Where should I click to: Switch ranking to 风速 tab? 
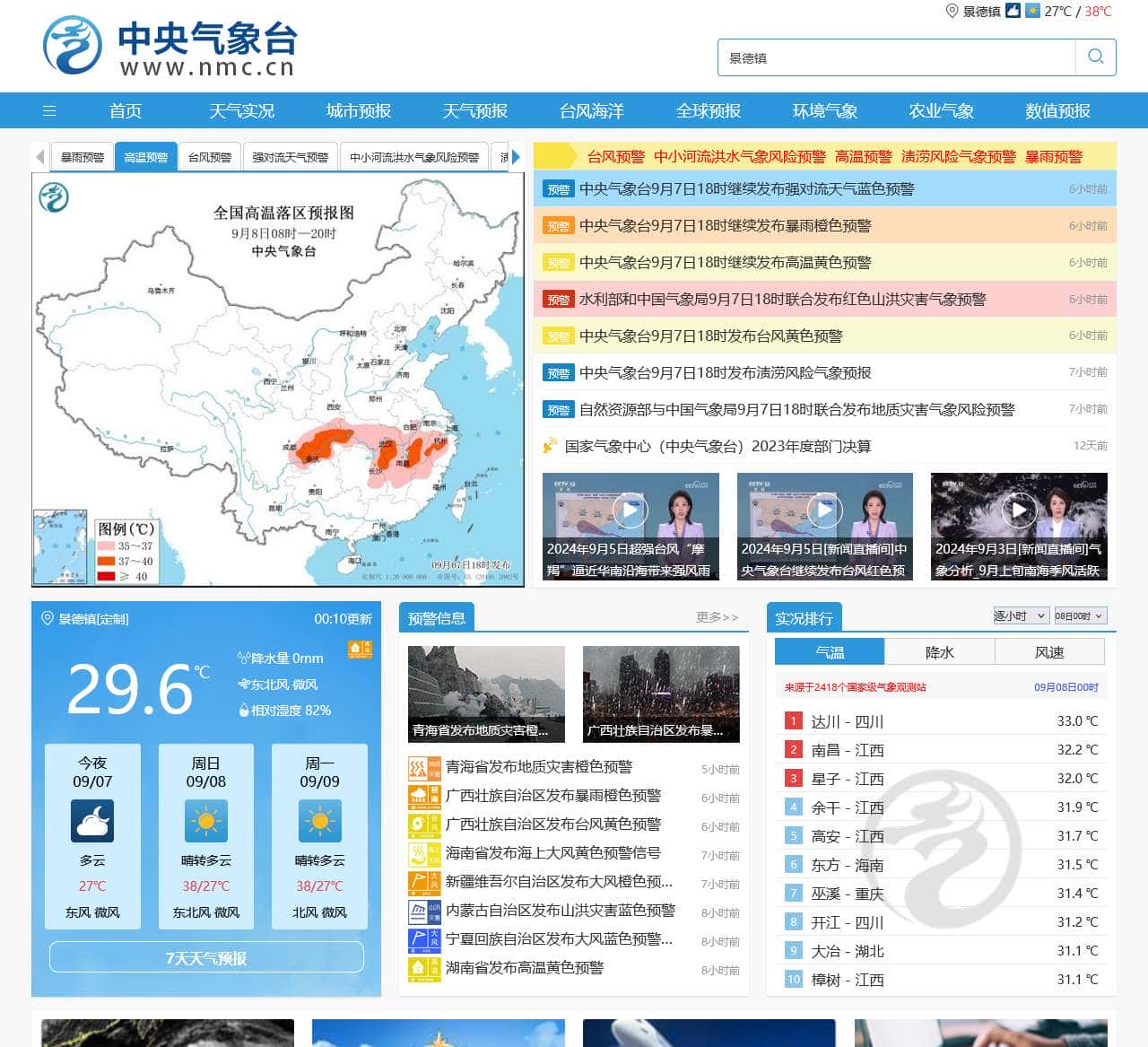click(x=1049, y=652)
